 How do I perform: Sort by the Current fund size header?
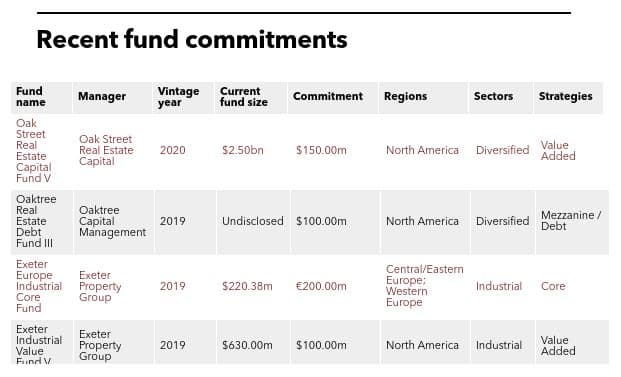244,97
